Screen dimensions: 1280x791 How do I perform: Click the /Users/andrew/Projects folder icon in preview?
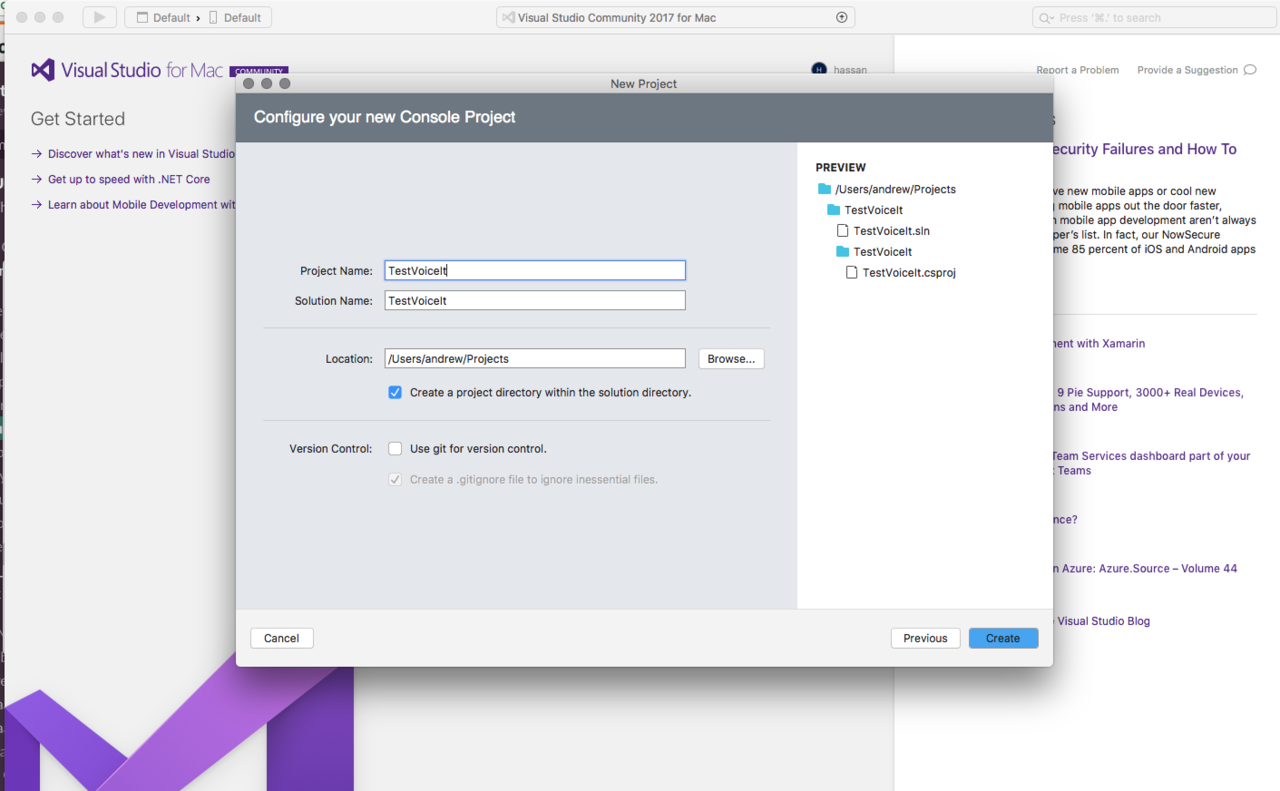pyautogui.click(x=824, y=189)
